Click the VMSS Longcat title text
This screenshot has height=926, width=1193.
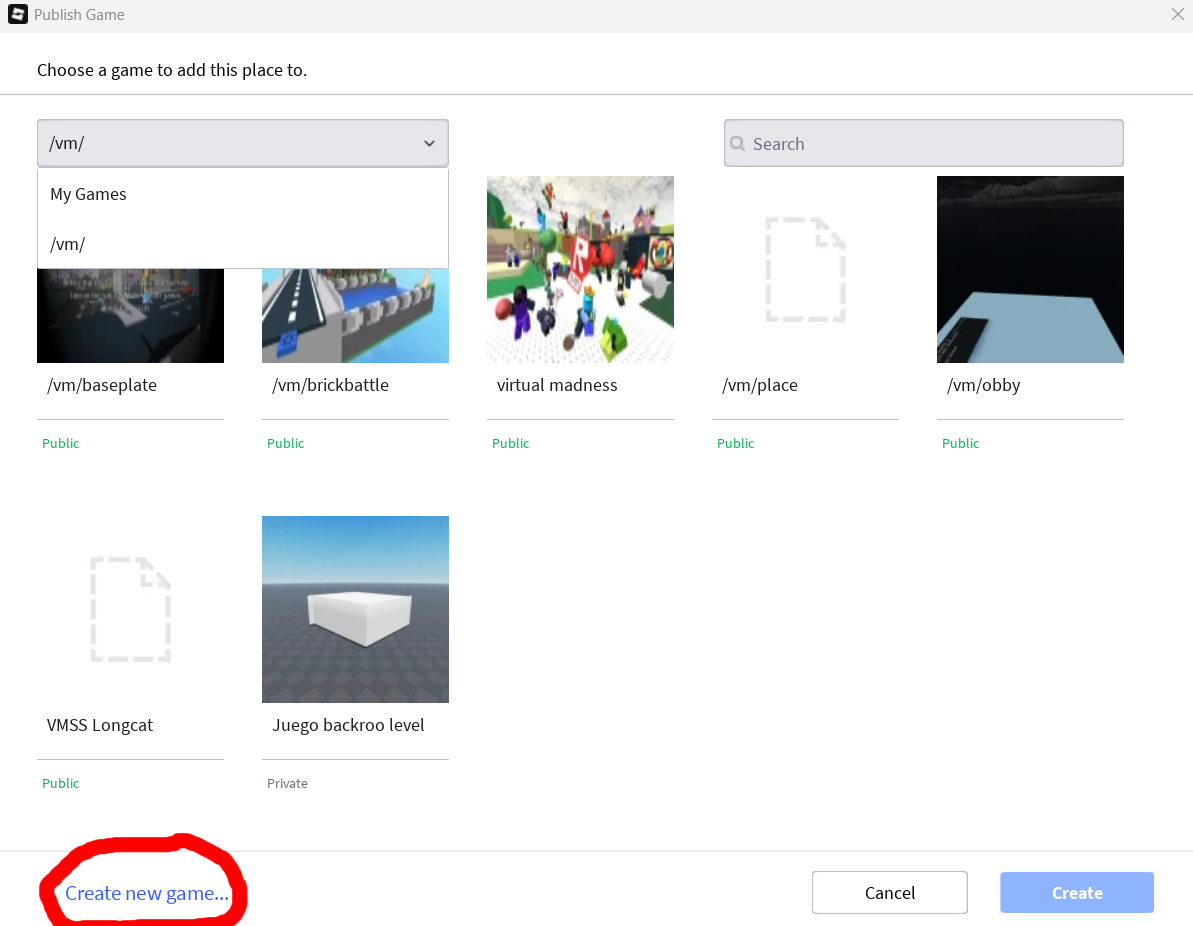100,725
